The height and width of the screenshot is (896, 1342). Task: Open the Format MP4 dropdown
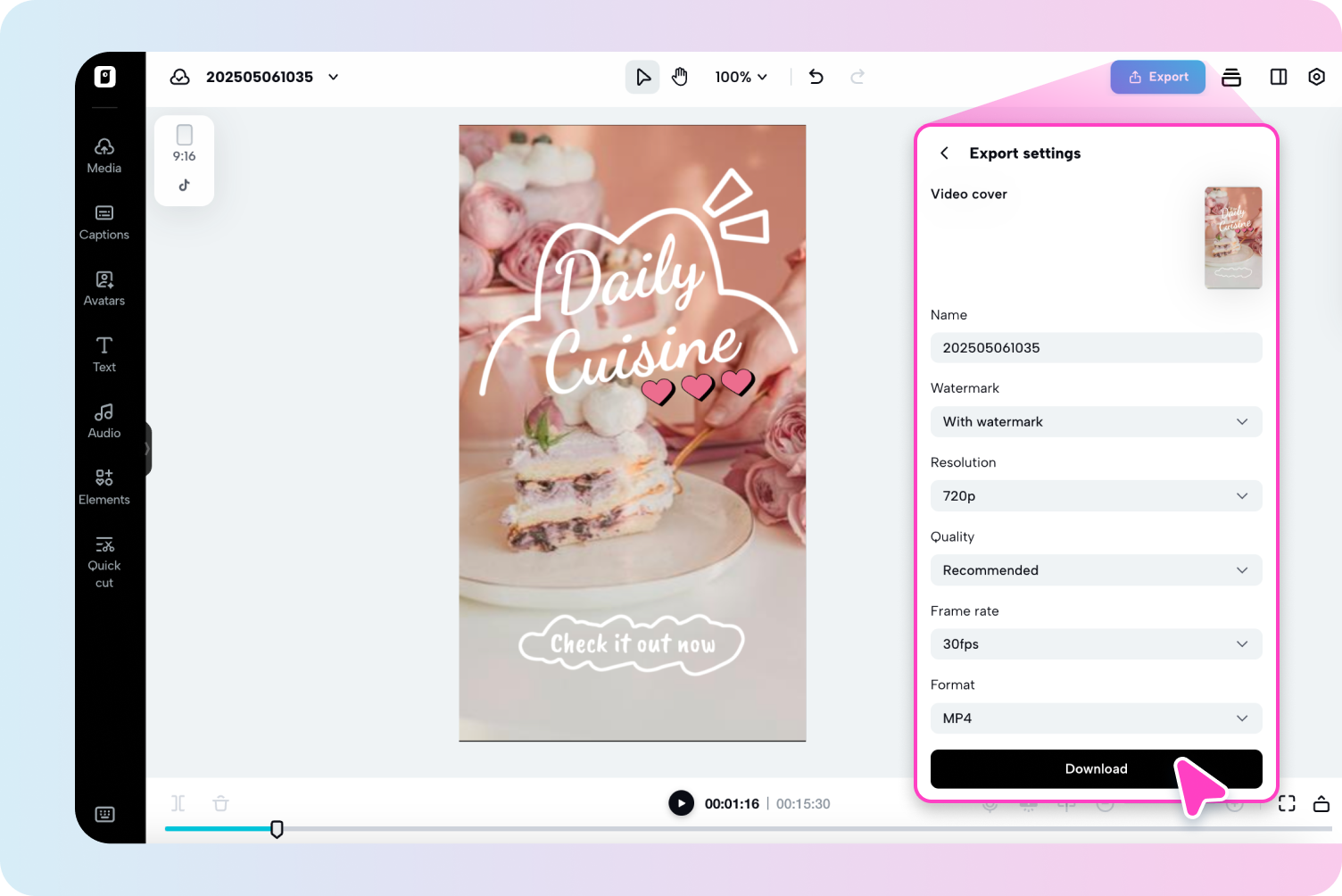pos(1097,718)
